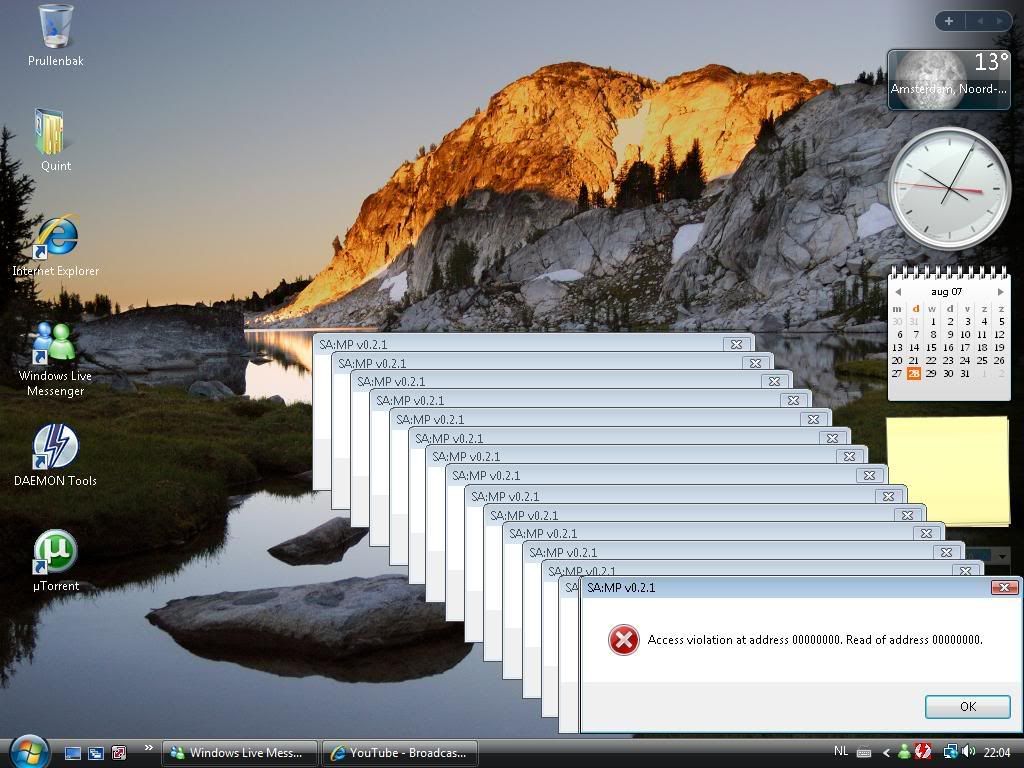Open the Quint folder on the desktop
1024x768 pixels.
click(x=50, y=134)
